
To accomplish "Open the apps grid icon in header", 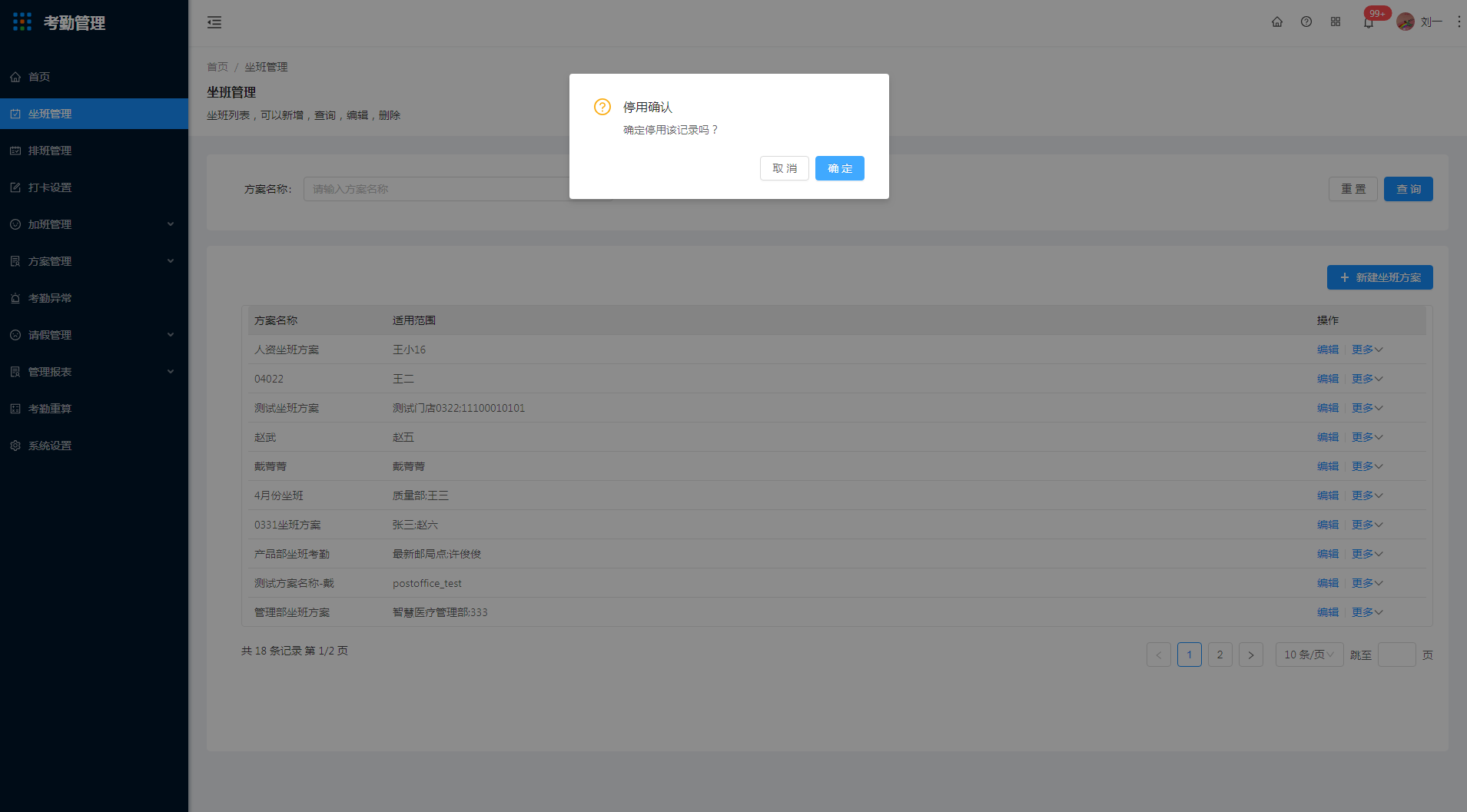I will [1336, 22].
